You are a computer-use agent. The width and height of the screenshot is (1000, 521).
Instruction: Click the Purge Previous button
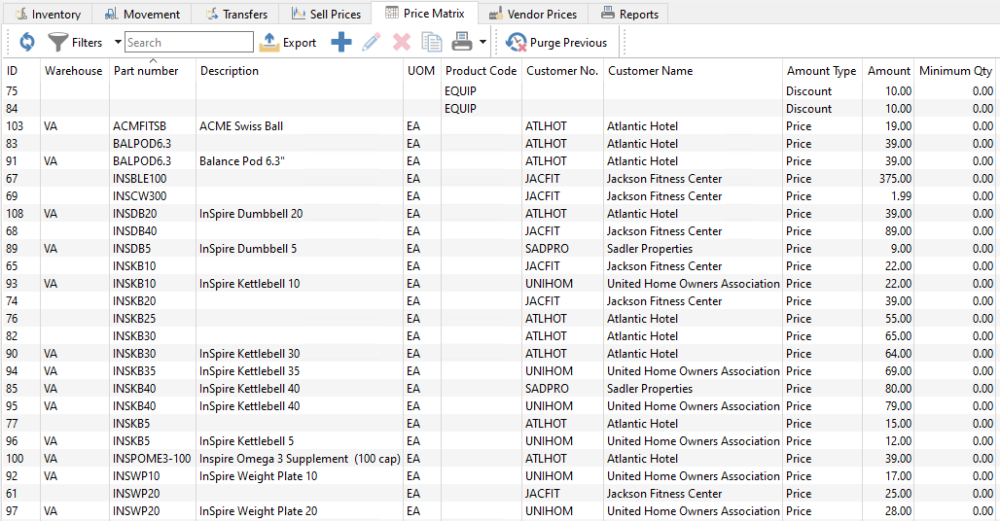[557, 43]
